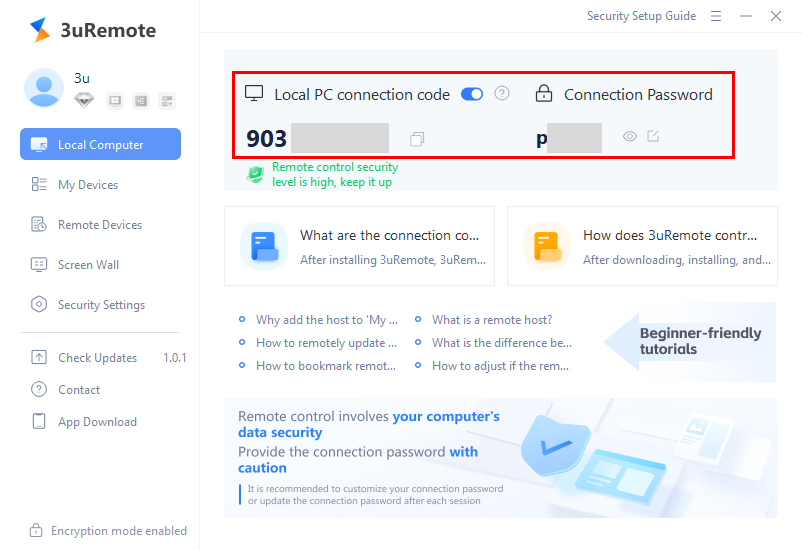Click the user avatar icon

tap(44, 88)
